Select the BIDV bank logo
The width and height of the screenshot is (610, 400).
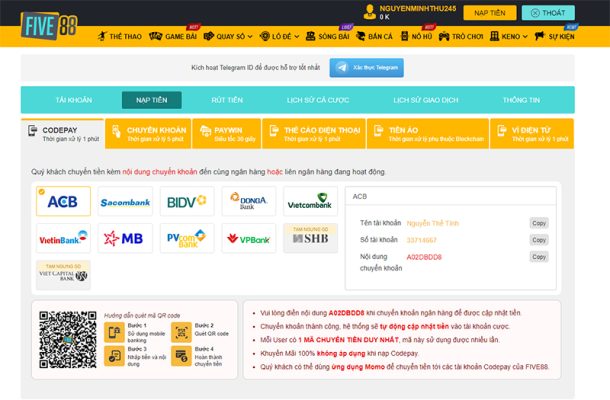(187, 201)
